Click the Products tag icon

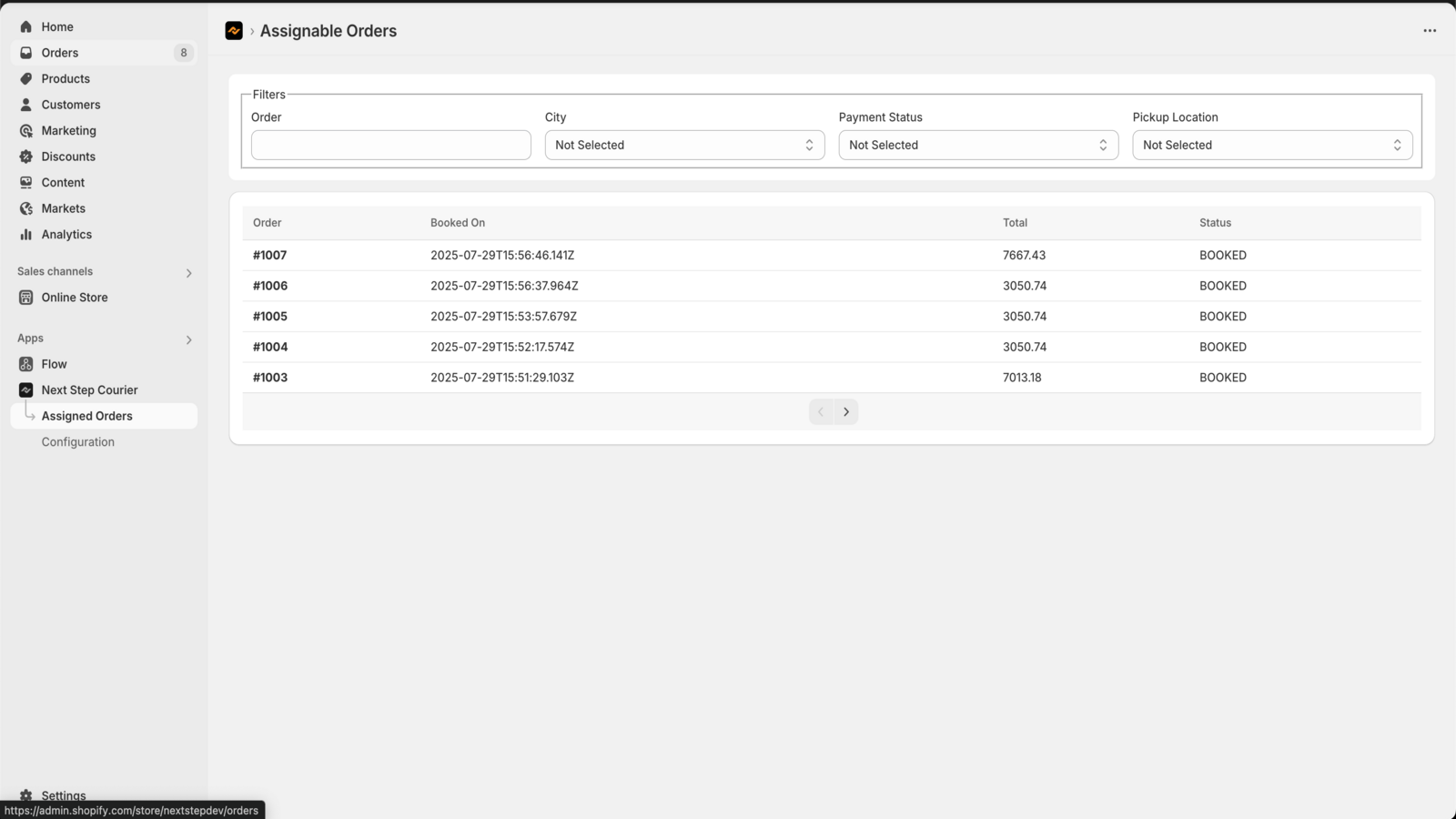[25, 79]
